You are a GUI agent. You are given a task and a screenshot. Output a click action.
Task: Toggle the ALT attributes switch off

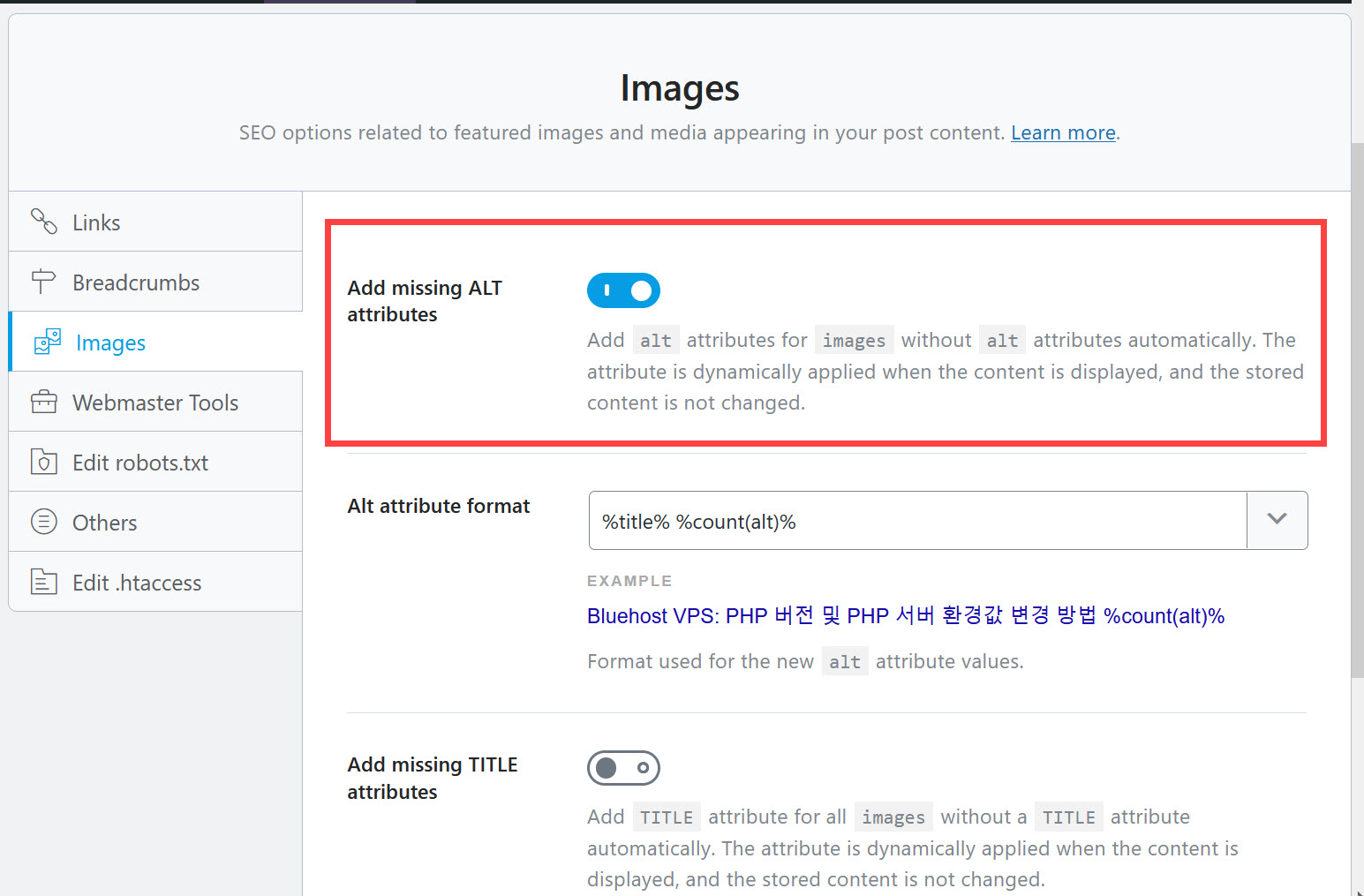(x=623, y=290)
